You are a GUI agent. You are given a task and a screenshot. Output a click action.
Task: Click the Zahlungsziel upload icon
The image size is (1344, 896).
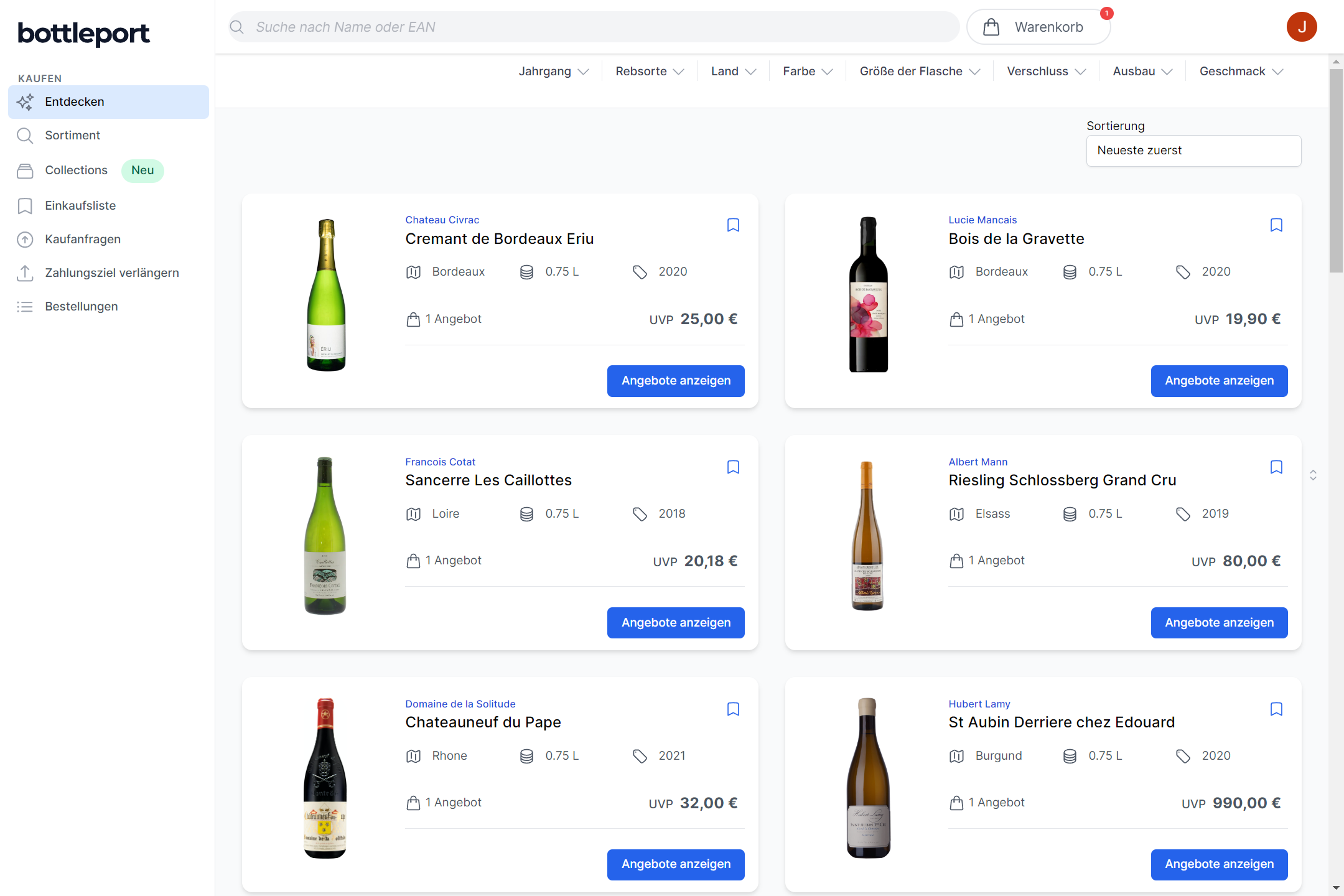click(x=25, y=273)
